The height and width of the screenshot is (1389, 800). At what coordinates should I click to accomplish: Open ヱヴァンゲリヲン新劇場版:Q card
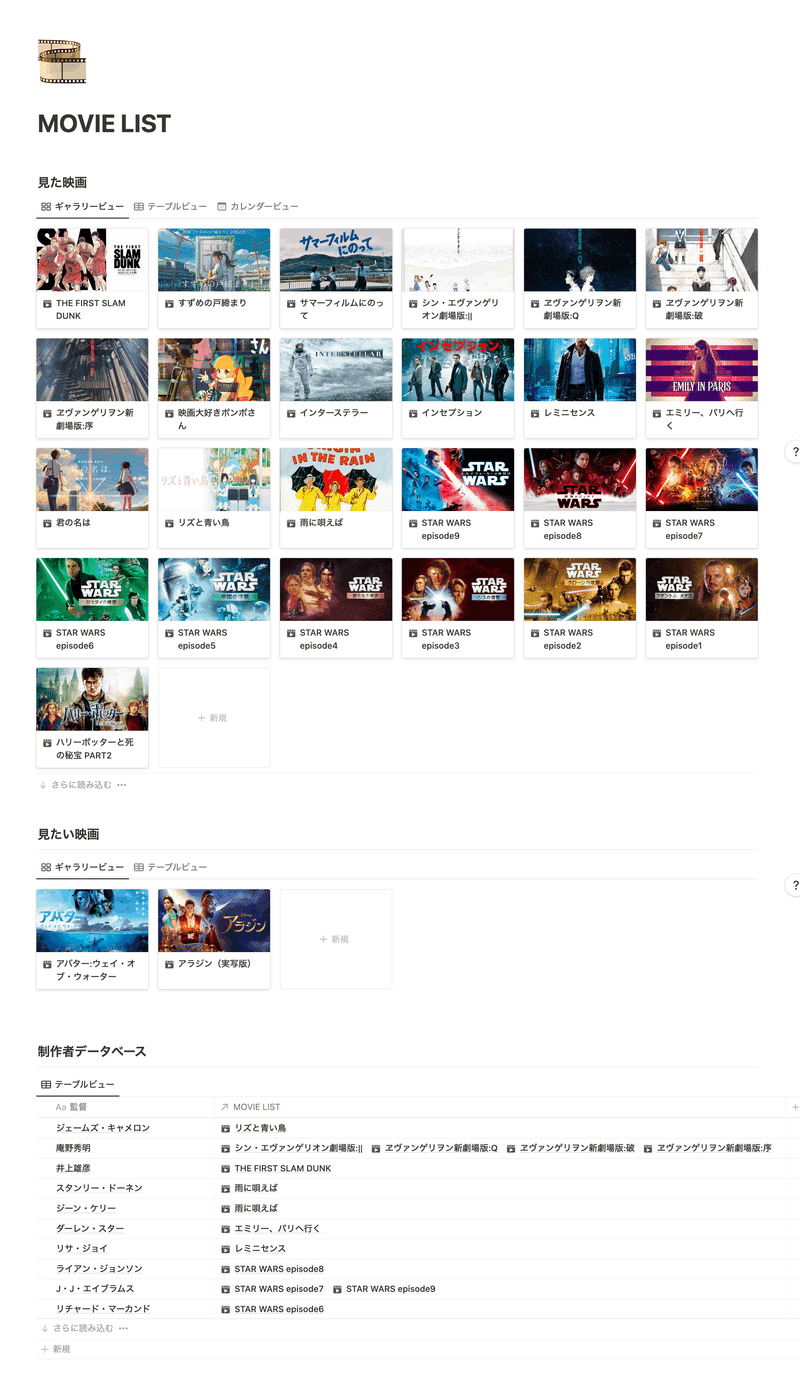[580, 278]
